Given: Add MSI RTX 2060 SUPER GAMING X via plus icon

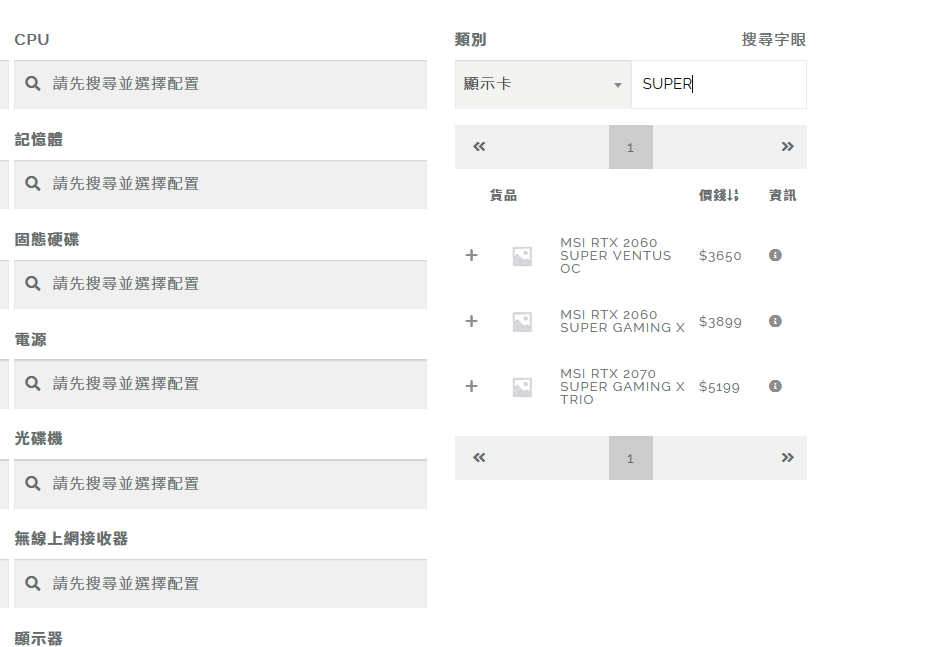Looking at the screenshot, I should (471, 321).
